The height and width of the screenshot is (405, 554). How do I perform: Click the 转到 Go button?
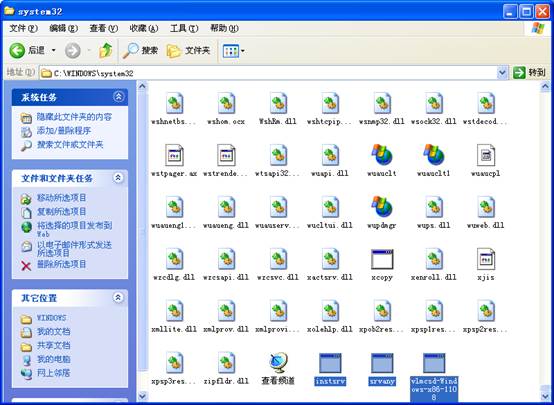click(x=529, y=73)
